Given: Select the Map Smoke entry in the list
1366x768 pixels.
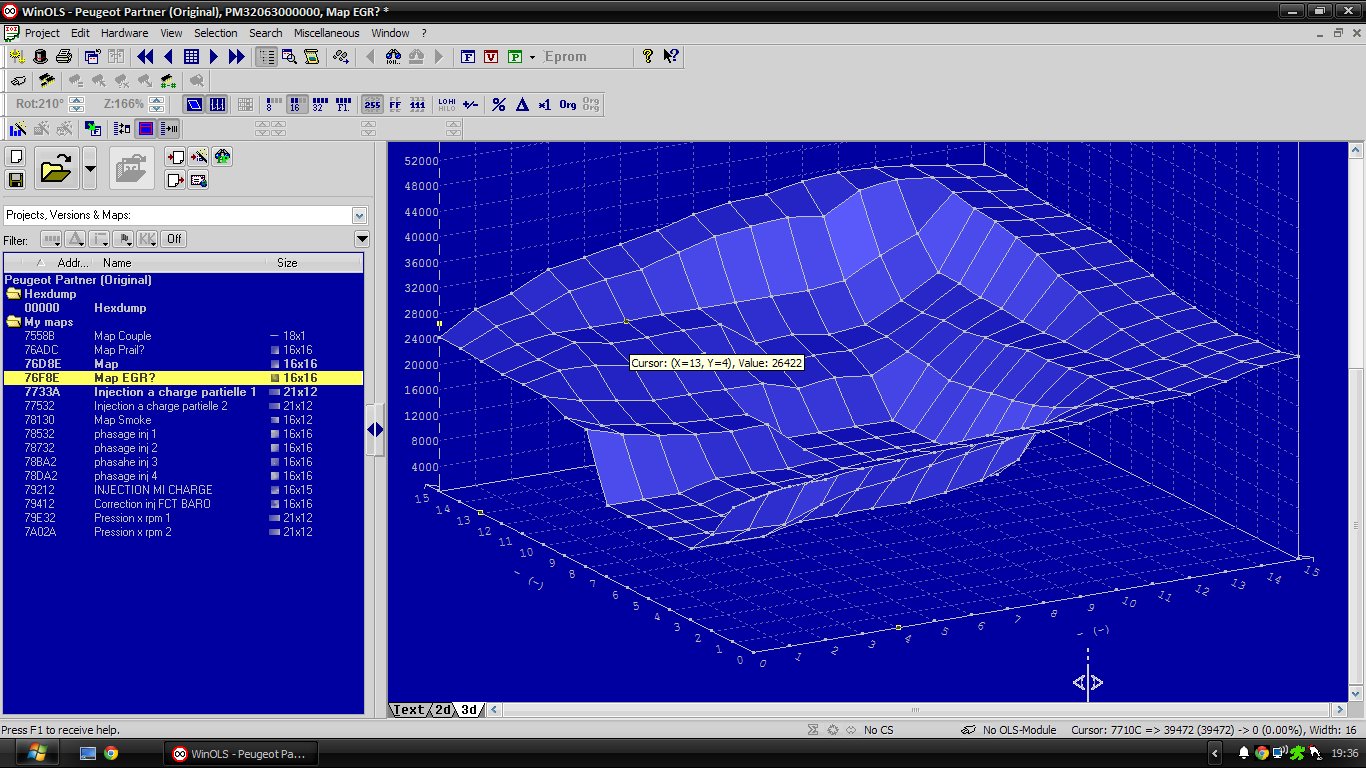Looking at the screenshot, I should [x=123, y=420].
